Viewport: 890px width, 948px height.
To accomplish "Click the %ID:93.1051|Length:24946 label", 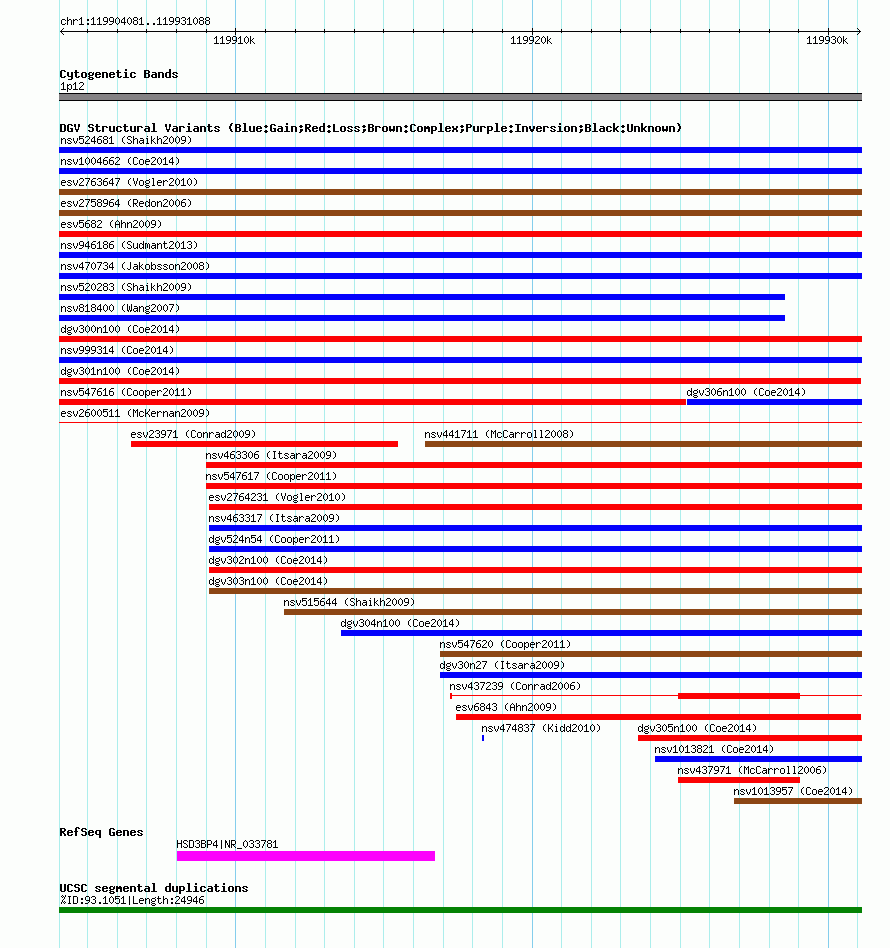I will [x=132, y=901].
